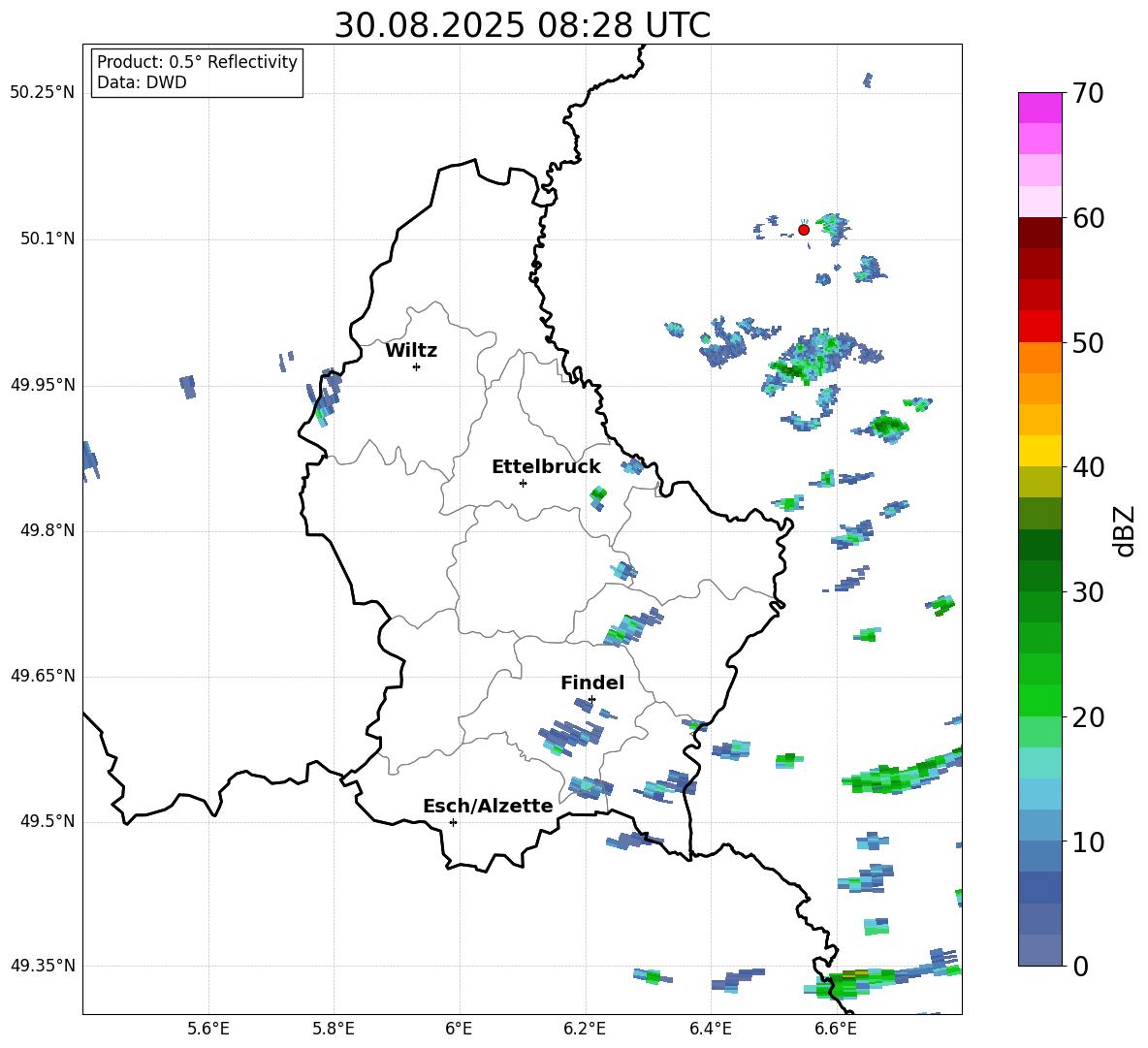The height and width of the screenshot is (1048, 1148).
Task: Click the green radar echo east of Ettelbruck
Action: tap(598, 497)
